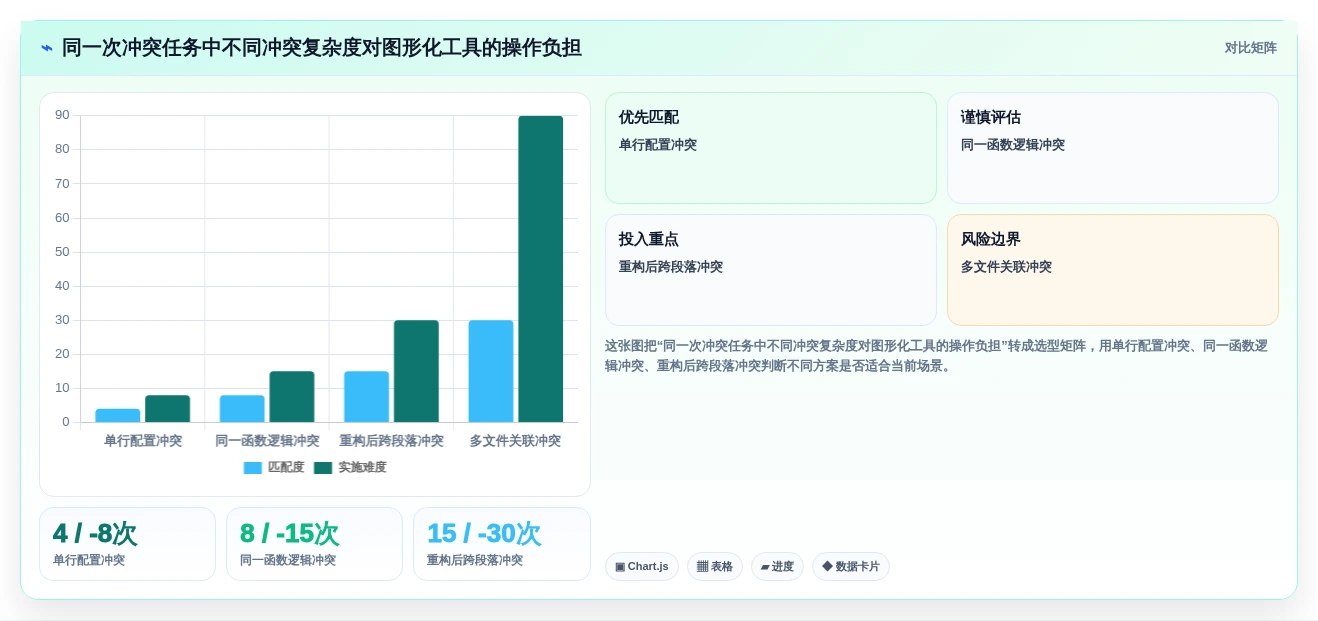Click 同一函数逻辑冲突 text in 谨慎评估 card
The height and width of the screenshot is (621, 1318).
tap(1013, 145)
